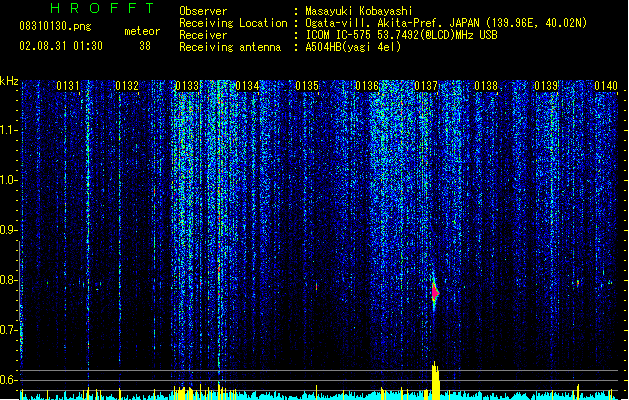Click the bright magenta meteor echo
This screenshot has width=629, height=400.
[x=435, y=293]
